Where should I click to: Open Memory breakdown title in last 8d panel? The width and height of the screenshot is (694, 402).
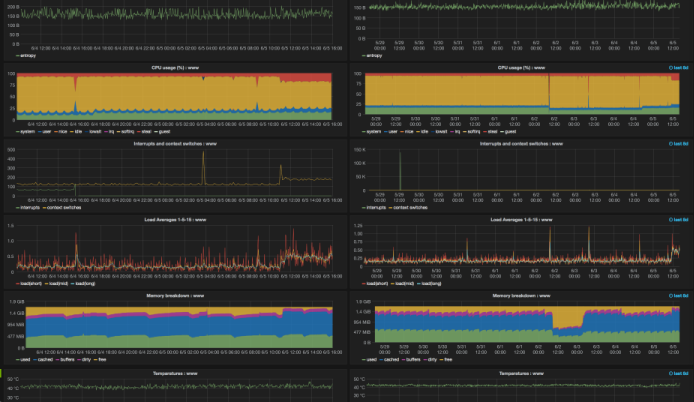[x=521, y=296]
